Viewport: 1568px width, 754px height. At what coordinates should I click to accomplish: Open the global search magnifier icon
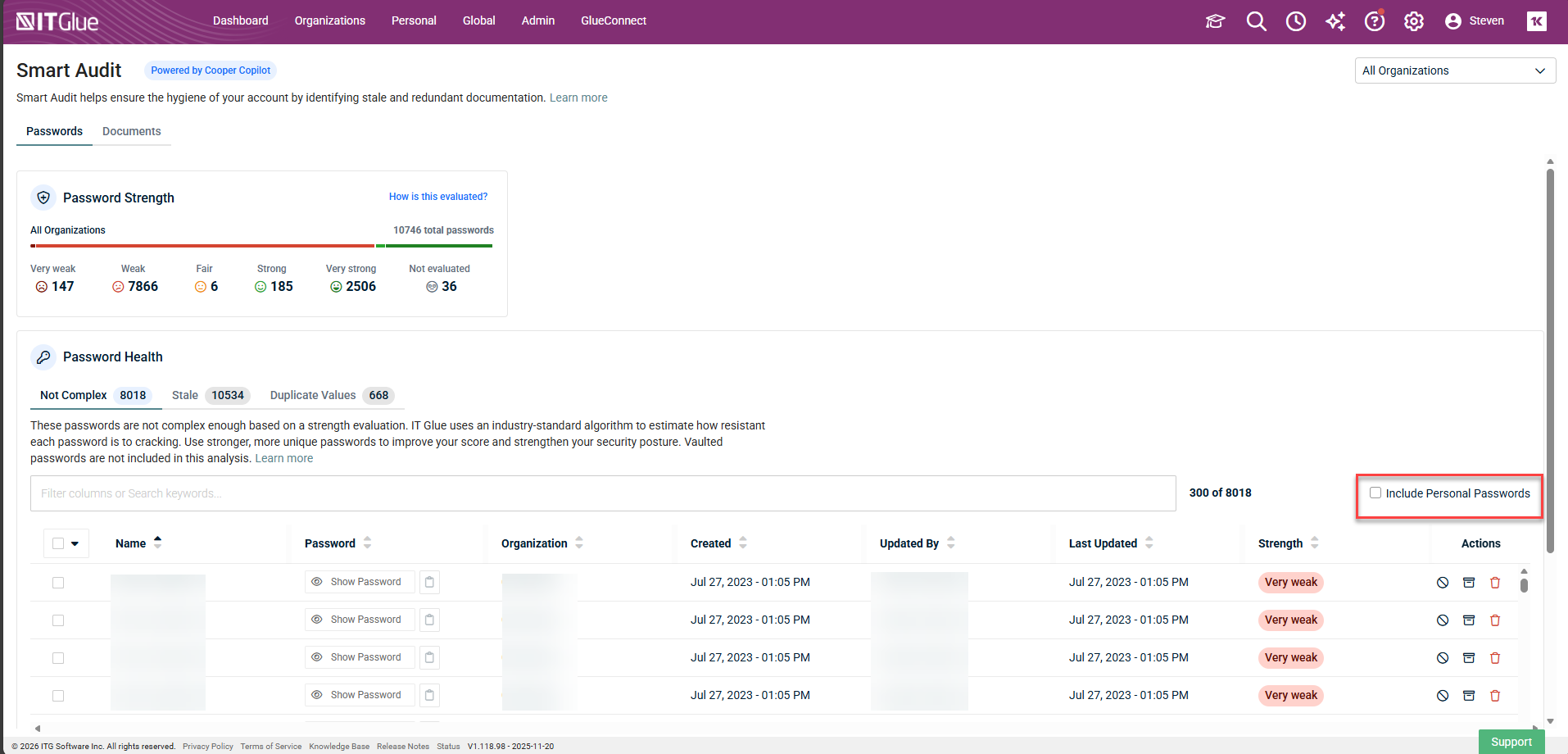pos(1256,21)
